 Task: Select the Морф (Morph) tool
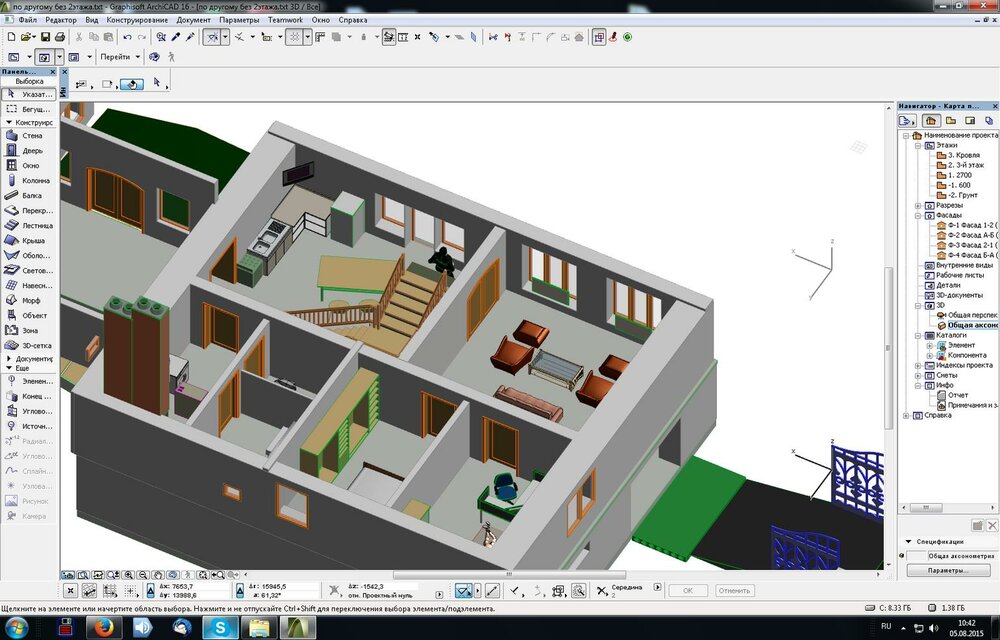[30, 300]
